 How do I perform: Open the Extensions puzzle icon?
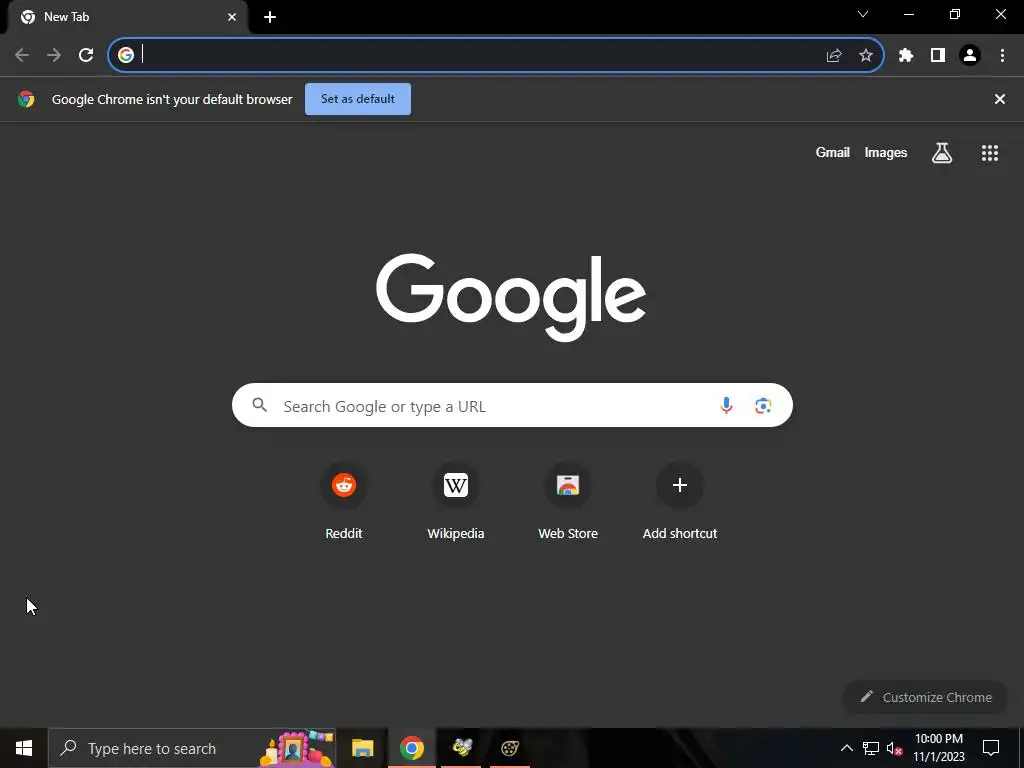point(906,56)
